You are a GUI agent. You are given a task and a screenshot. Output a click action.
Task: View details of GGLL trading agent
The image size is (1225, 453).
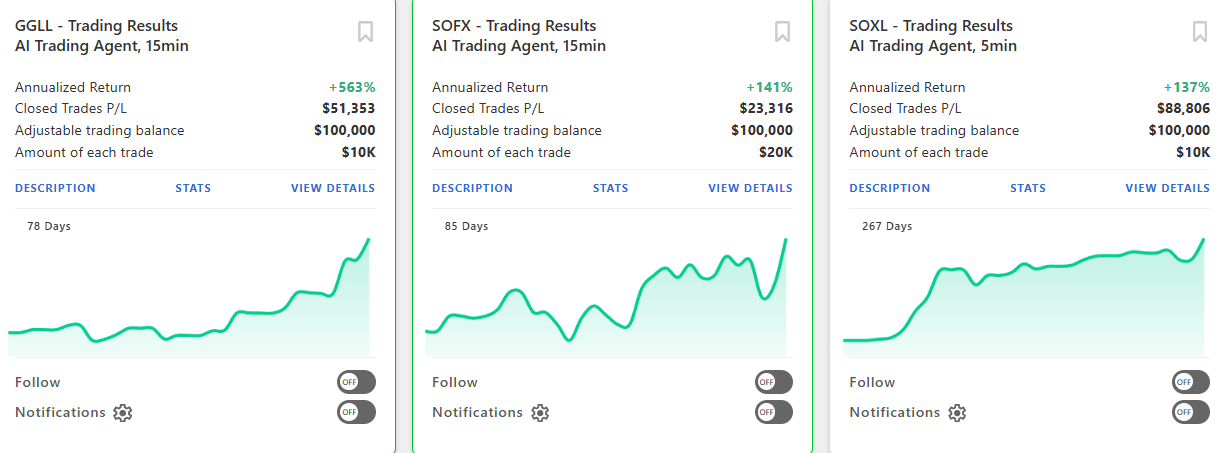(x=333, y=188)
